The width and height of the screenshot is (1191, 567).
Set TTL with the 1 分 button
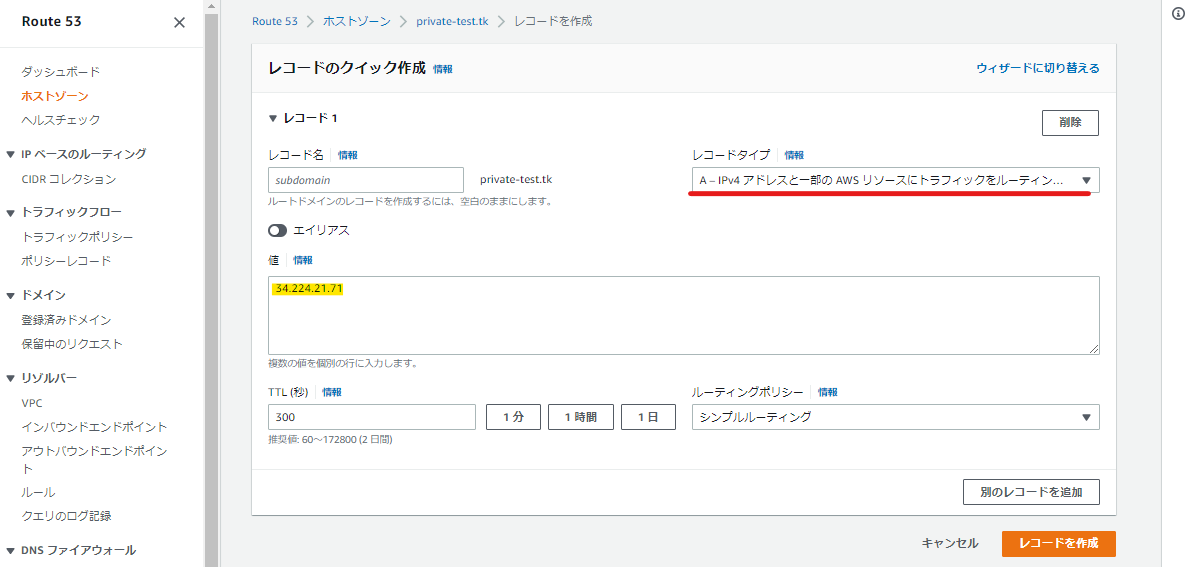(513, 417)
